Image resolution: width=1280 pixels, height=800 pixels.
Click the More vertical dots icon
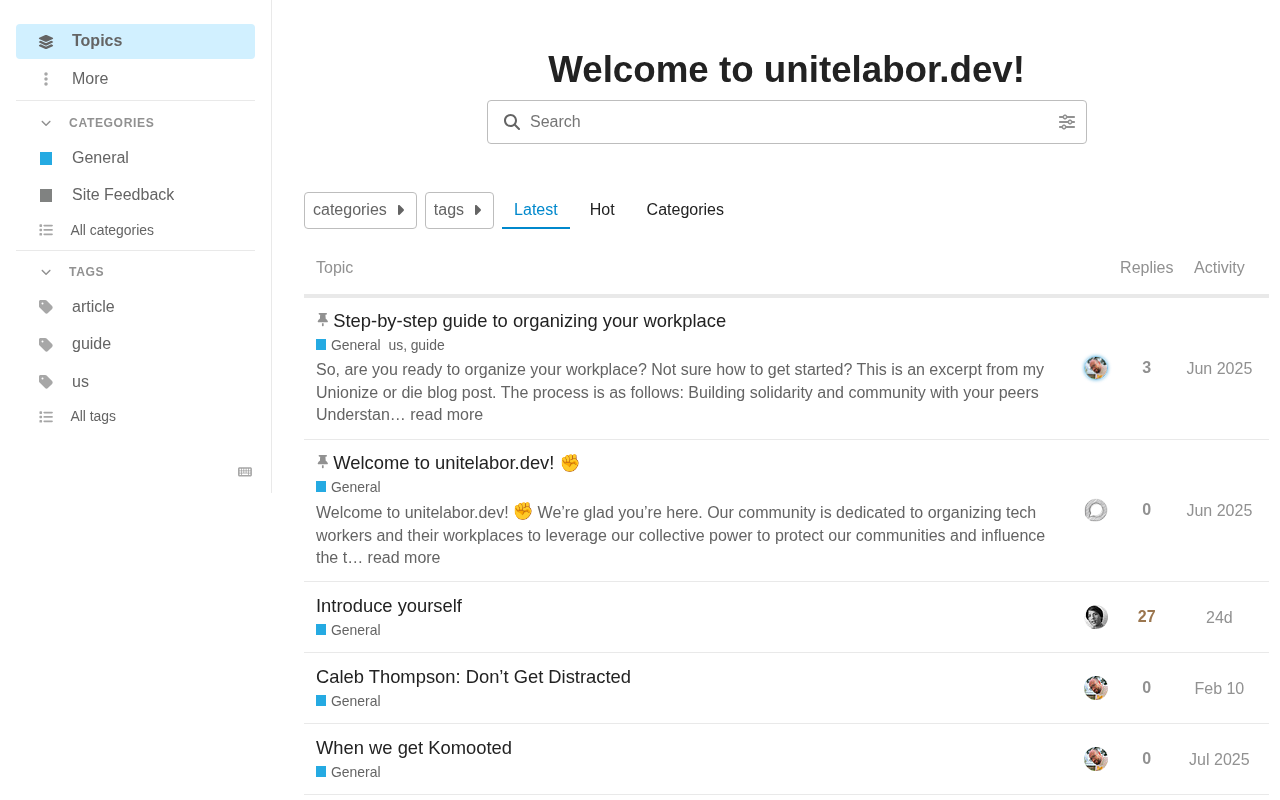point(46,79)
